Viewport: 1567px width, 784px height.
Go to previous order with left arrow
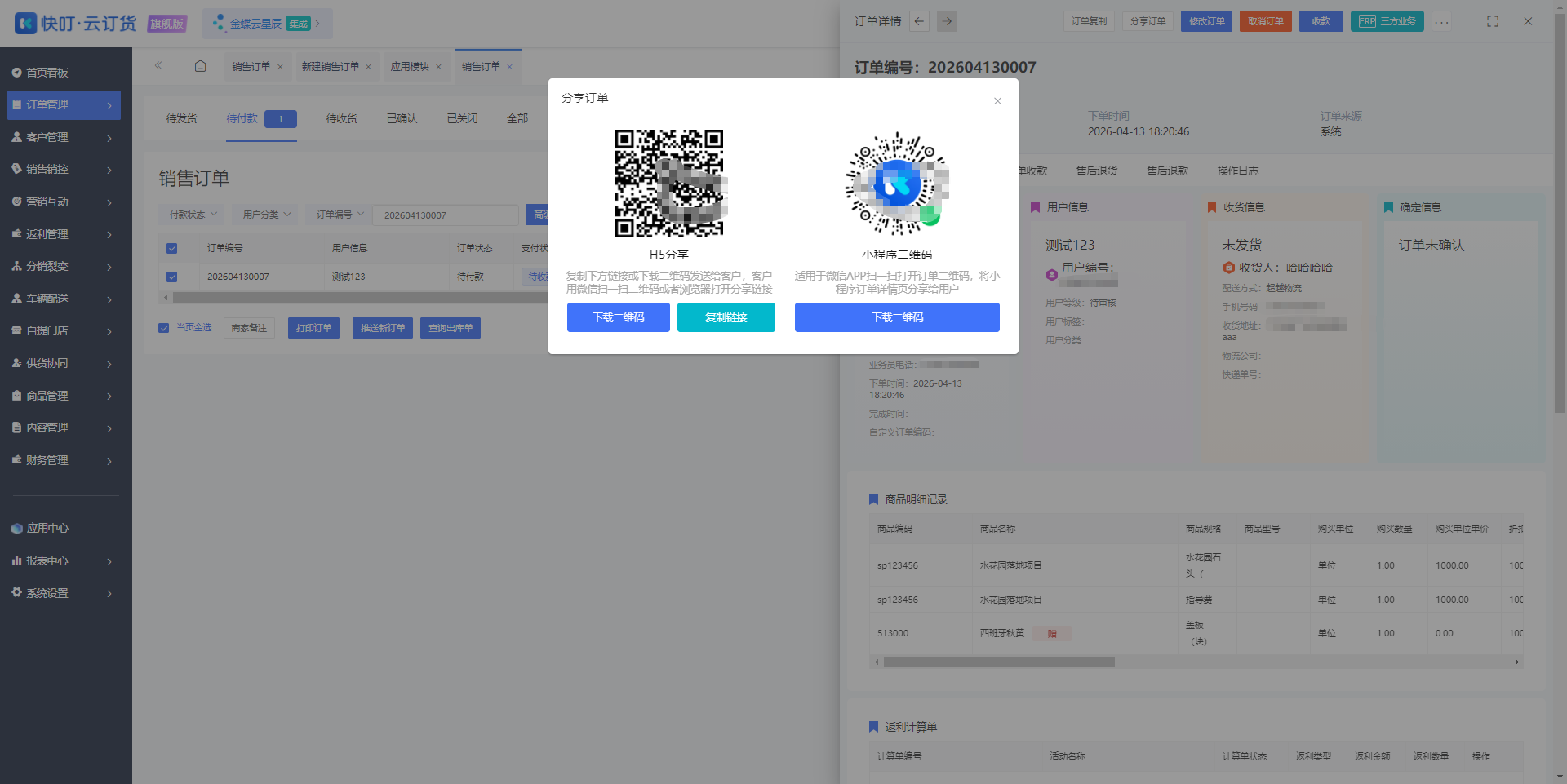click(x=920, y=22)
